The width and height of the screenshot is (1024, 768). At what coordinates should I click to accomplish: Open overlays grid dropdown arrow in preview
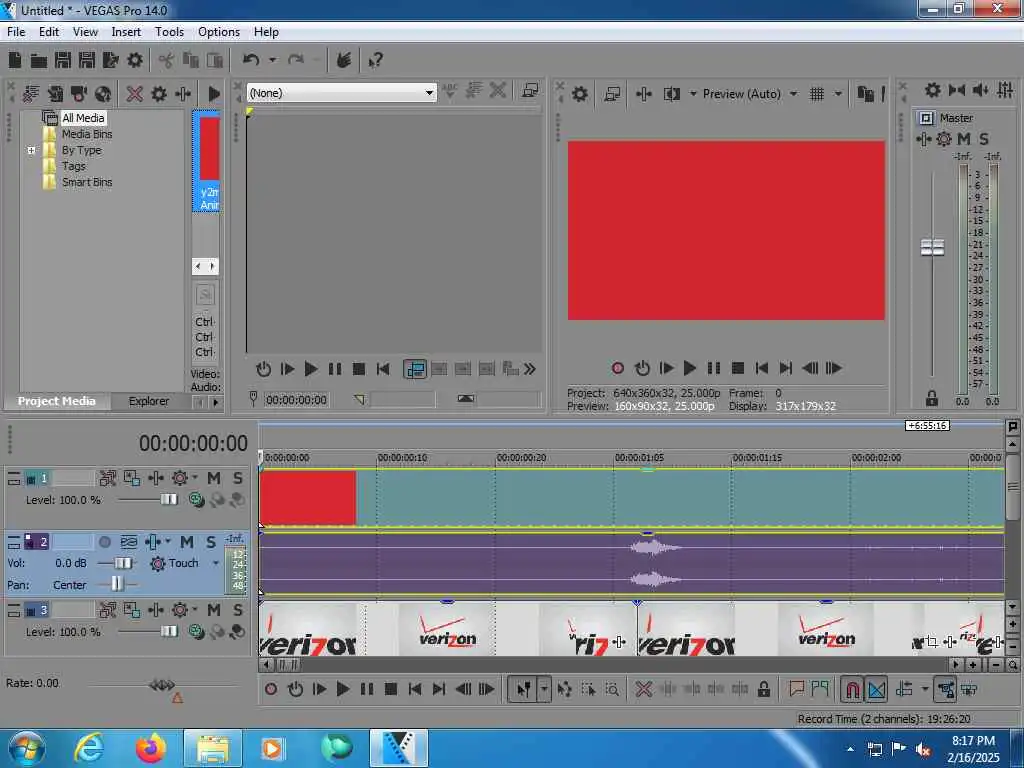[x=838, y=94]
